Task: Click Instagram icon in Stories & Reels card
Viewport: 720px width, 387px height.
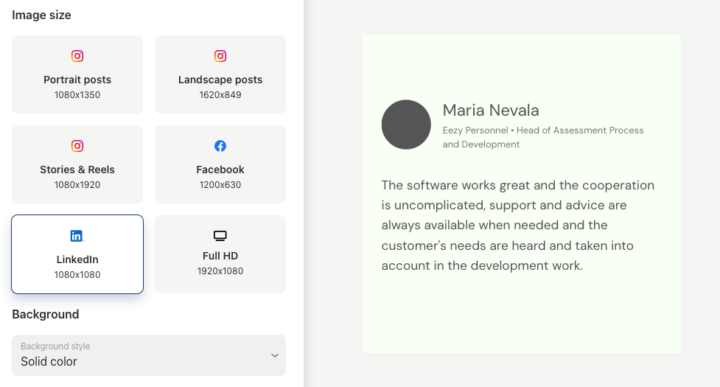Action: [x=77, y=146]
